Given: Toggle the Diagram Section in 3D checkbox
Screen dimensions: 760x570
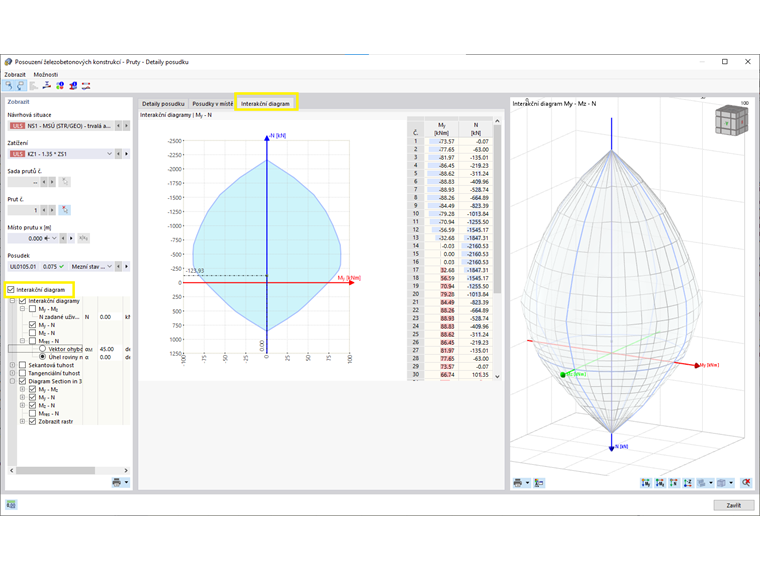Looking at the screenshot, I should pos(22,381).
